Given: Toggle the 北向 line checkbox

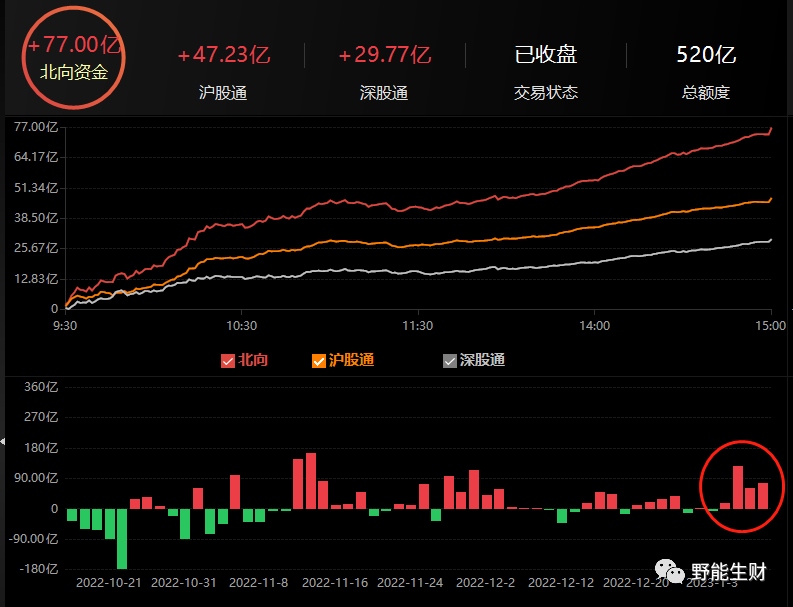Looking at the screenshot, I should pyautogui.click(x=228, y=361).
